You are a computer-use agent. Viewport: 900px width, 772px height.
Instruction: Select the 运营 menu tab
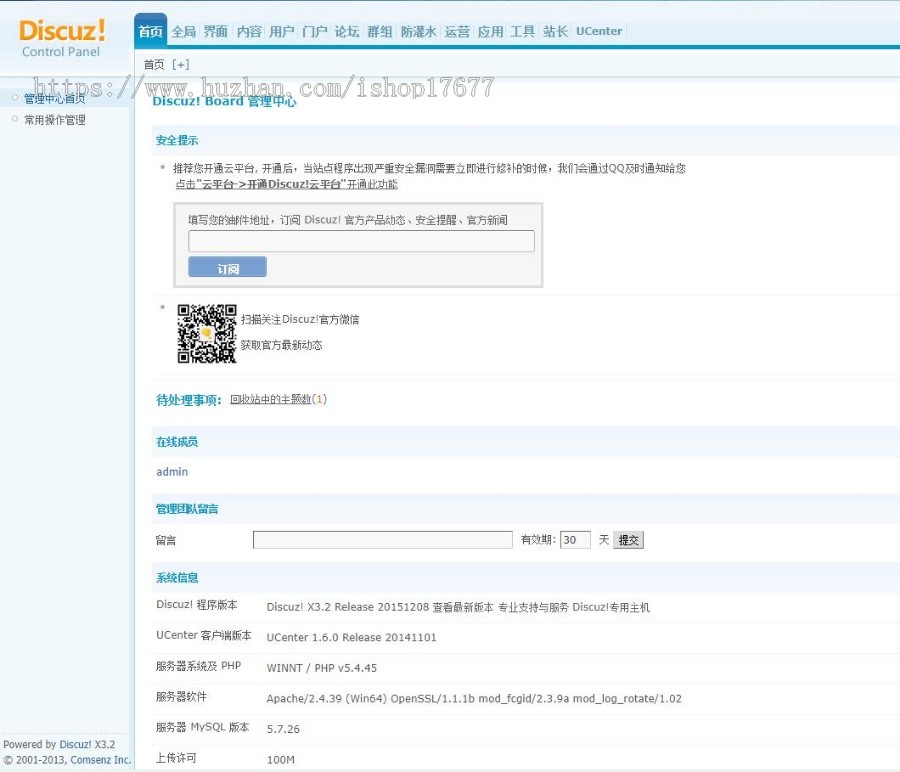[x=457, y=32]
